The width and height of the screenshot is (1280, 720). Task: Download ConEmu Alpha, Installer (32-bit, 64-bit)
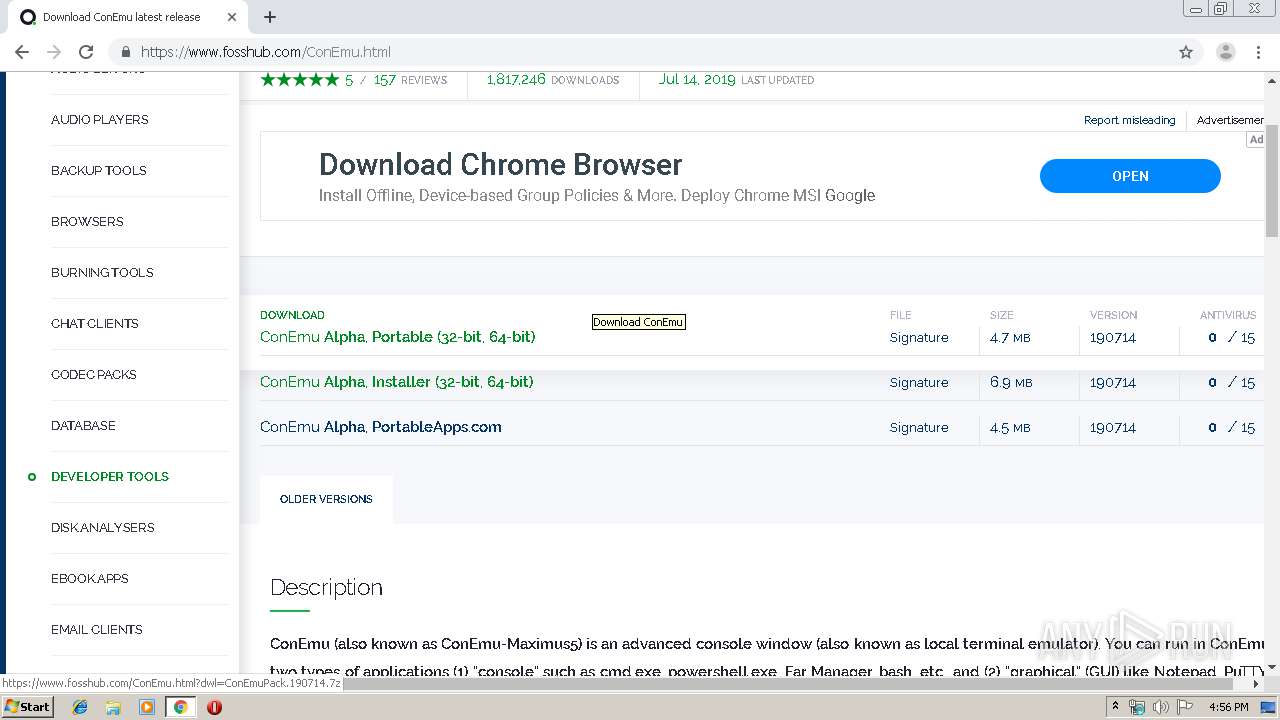coord(396,382)
